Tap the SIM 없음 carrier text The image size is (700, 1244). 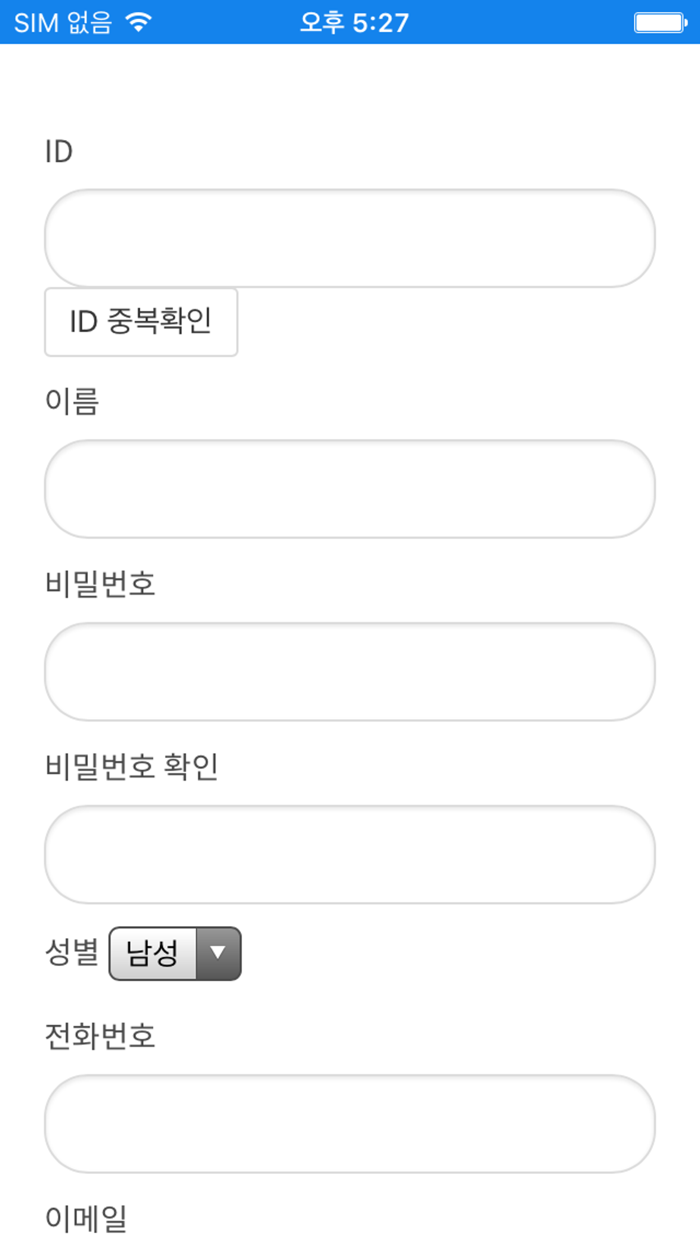[x=63, y=22]
